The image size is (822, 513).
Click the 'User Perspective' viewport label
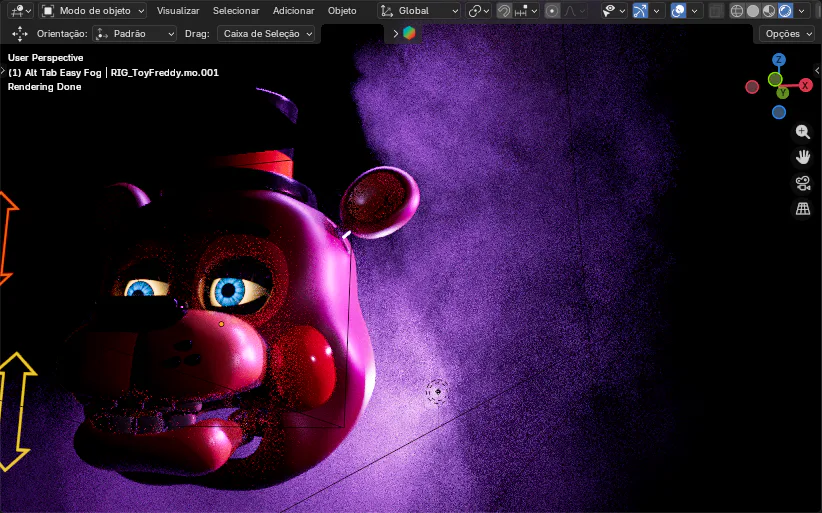coord(45,58)
